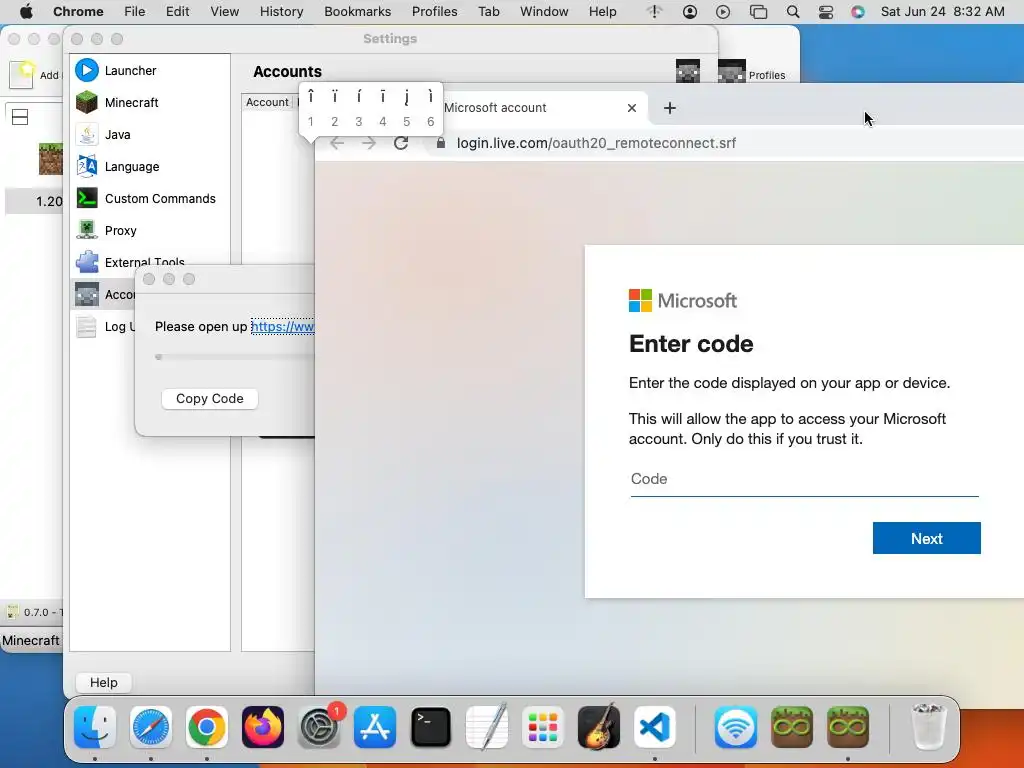Open Siri from menu bar

[858, 12]
